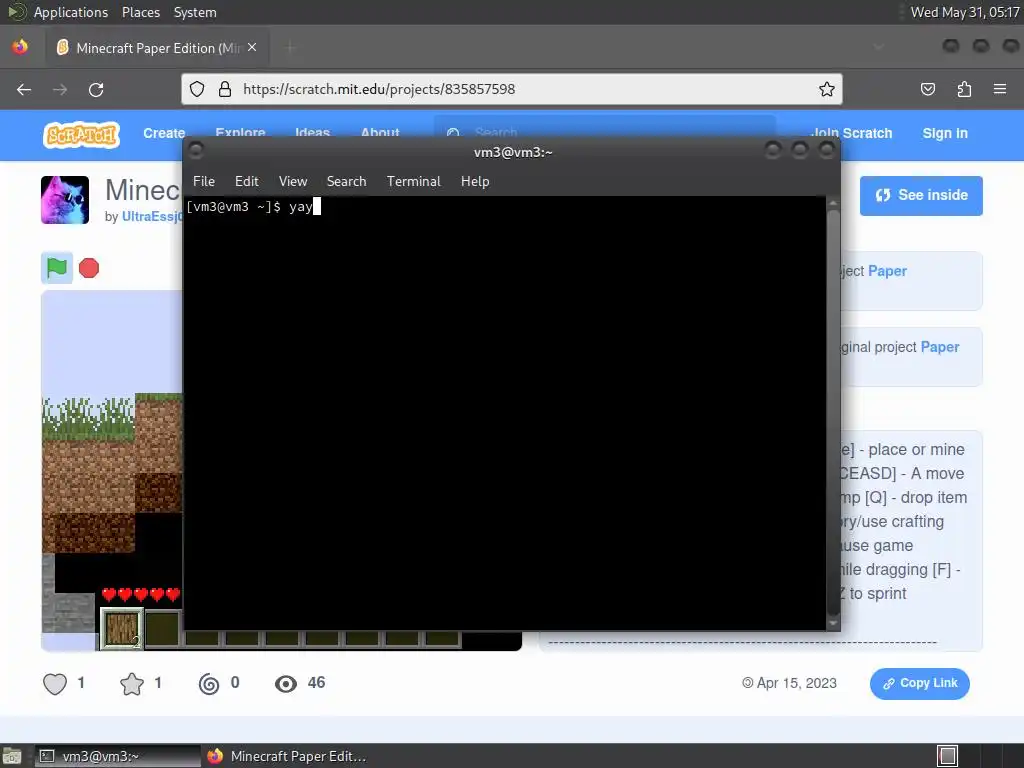Click the star favorite icon on the project

click(132, 684)
